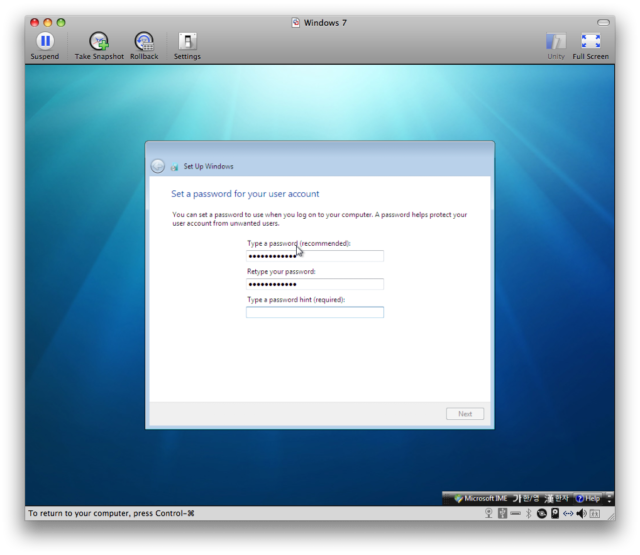
Task: Click the flat port device status icon
Action: pyautogui.click(x=516, y=513)
